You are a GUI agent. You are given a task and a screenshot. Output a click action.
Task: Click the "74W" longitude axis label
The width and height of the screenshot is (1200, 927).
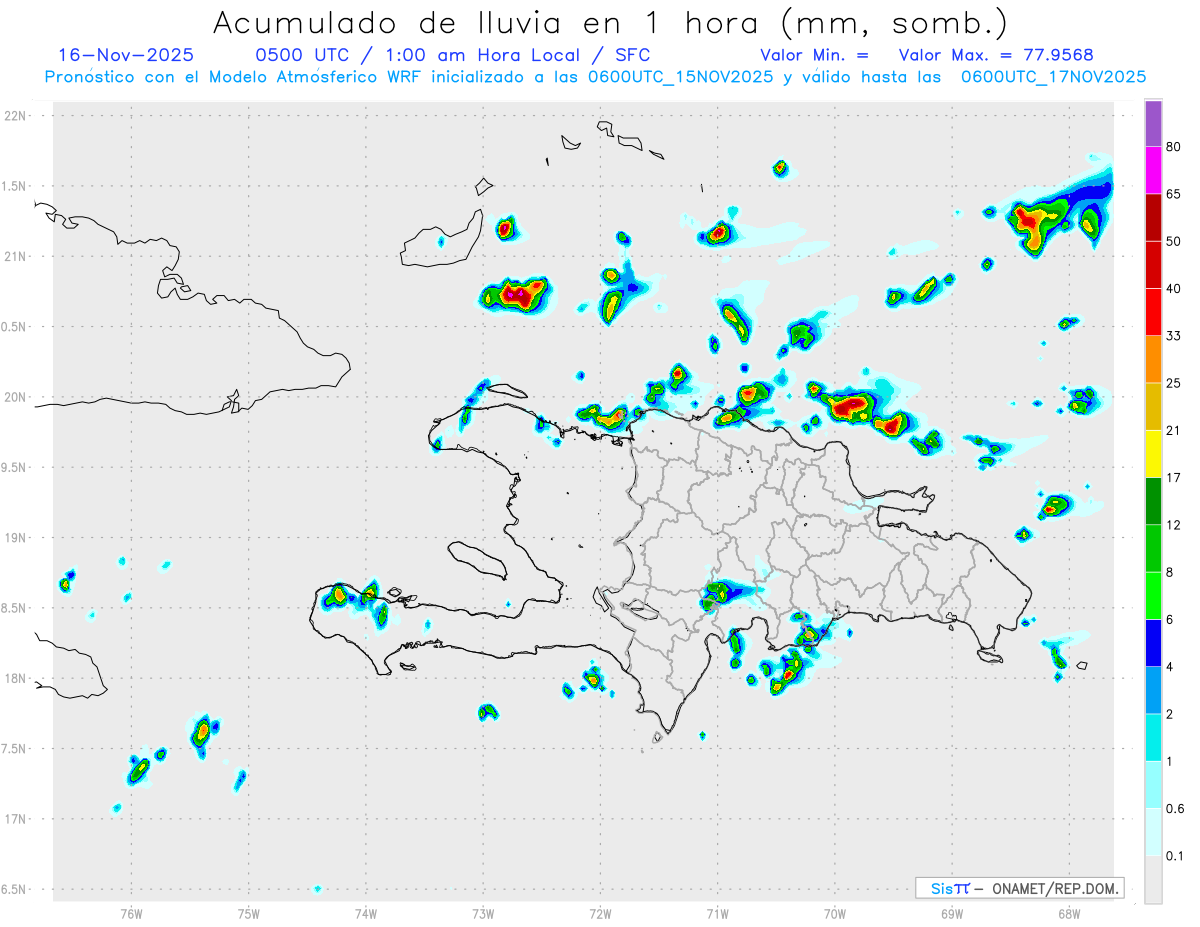tap(366, 913)
